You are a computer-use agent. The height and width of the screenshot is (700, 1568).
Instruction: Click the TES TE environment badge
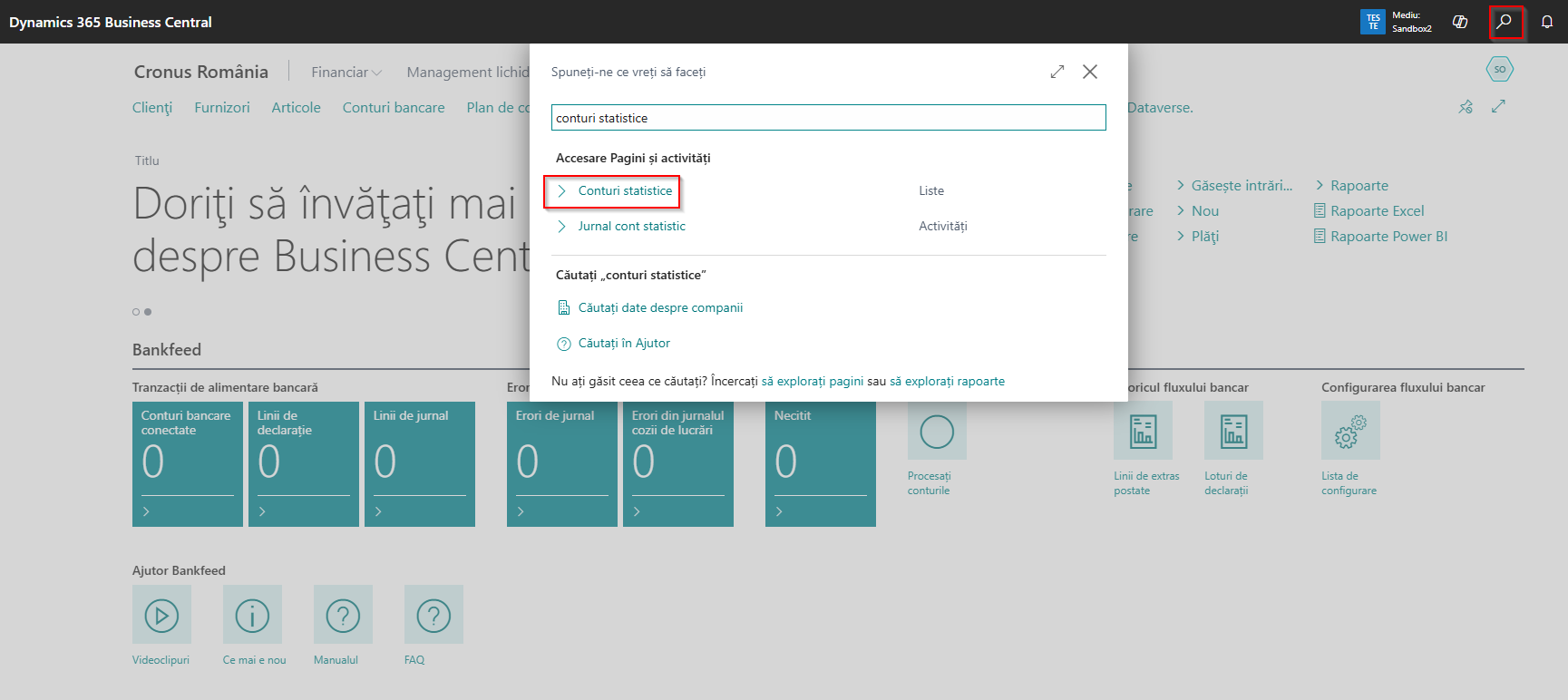pos(1373,22)
